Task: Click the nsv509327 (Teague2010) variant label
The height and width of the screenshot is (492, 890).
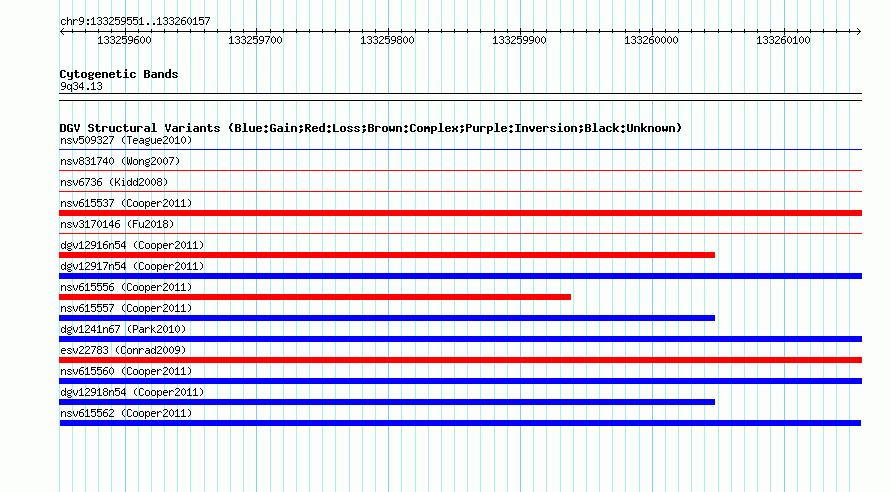Action: pyautogui.click(x=126, y=140)
